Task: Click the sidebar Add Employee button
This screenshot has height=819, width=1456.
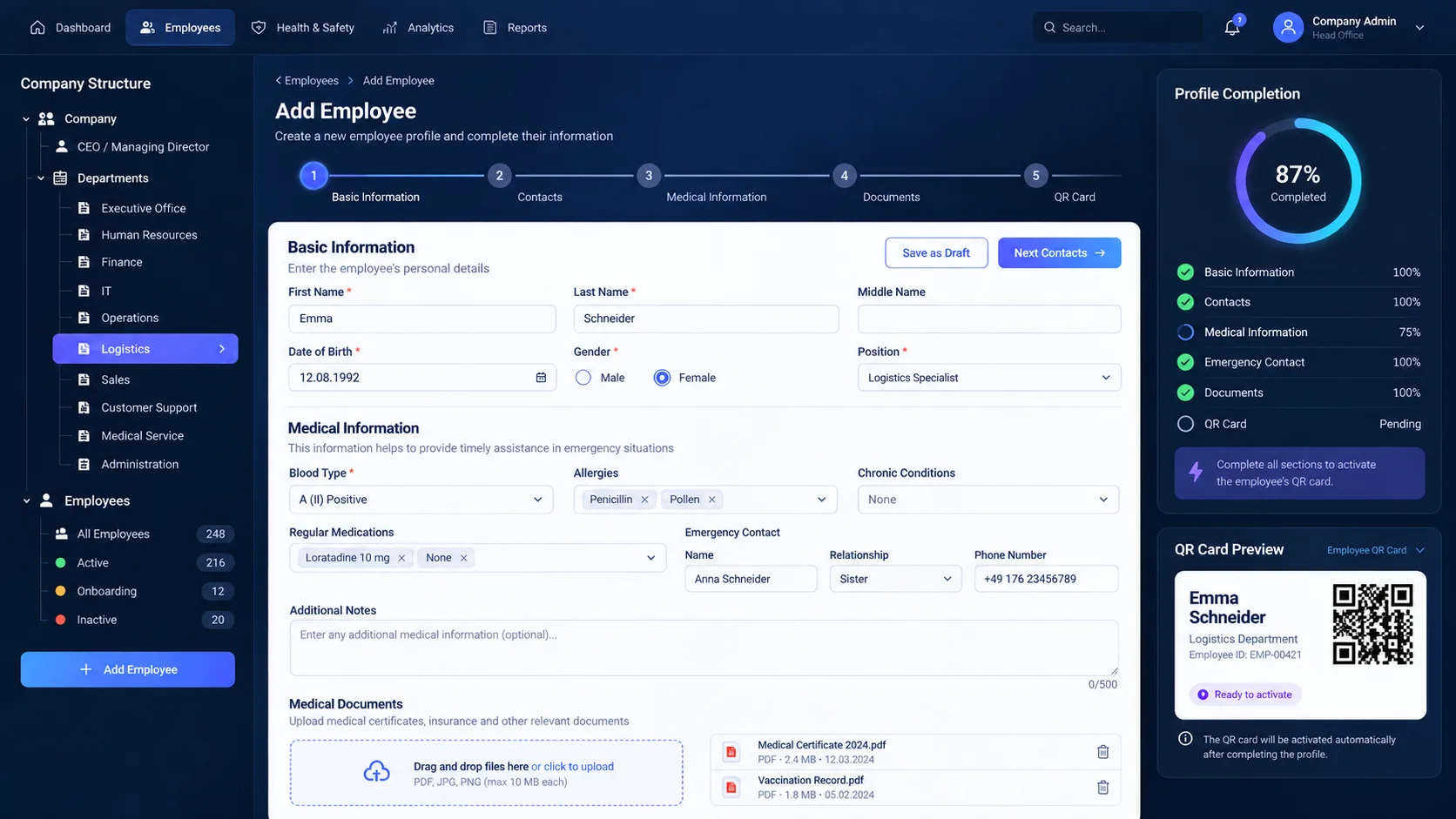Action: pyautogui.click(x=128, y=669)
